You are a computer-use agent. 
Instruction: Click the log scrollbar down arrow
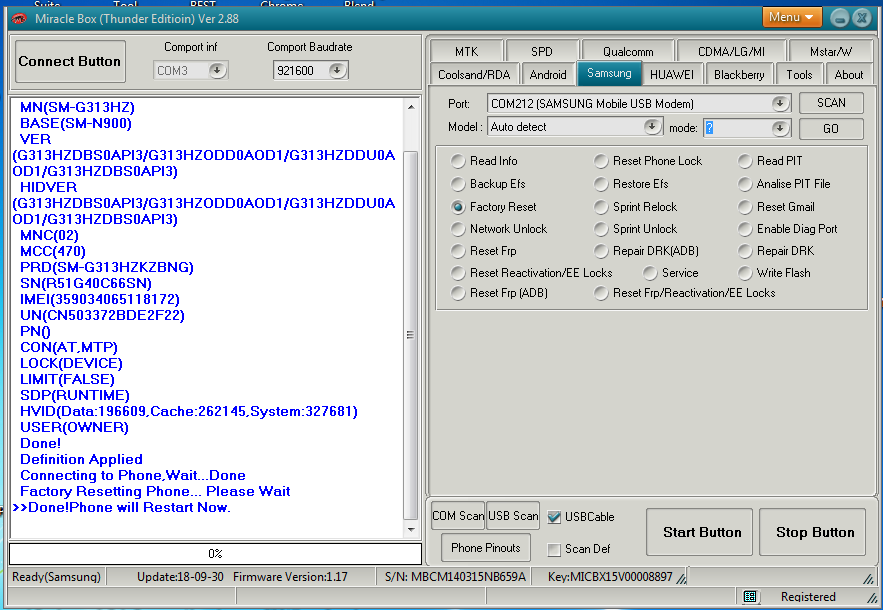[x=411, y=529]
